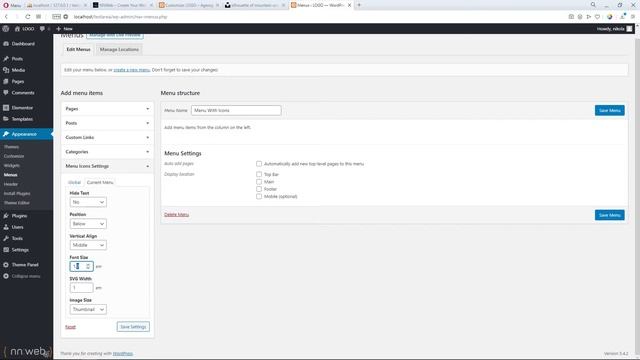Open Media in the admin sidebar

pyautogui.click(x=18, y=70)
